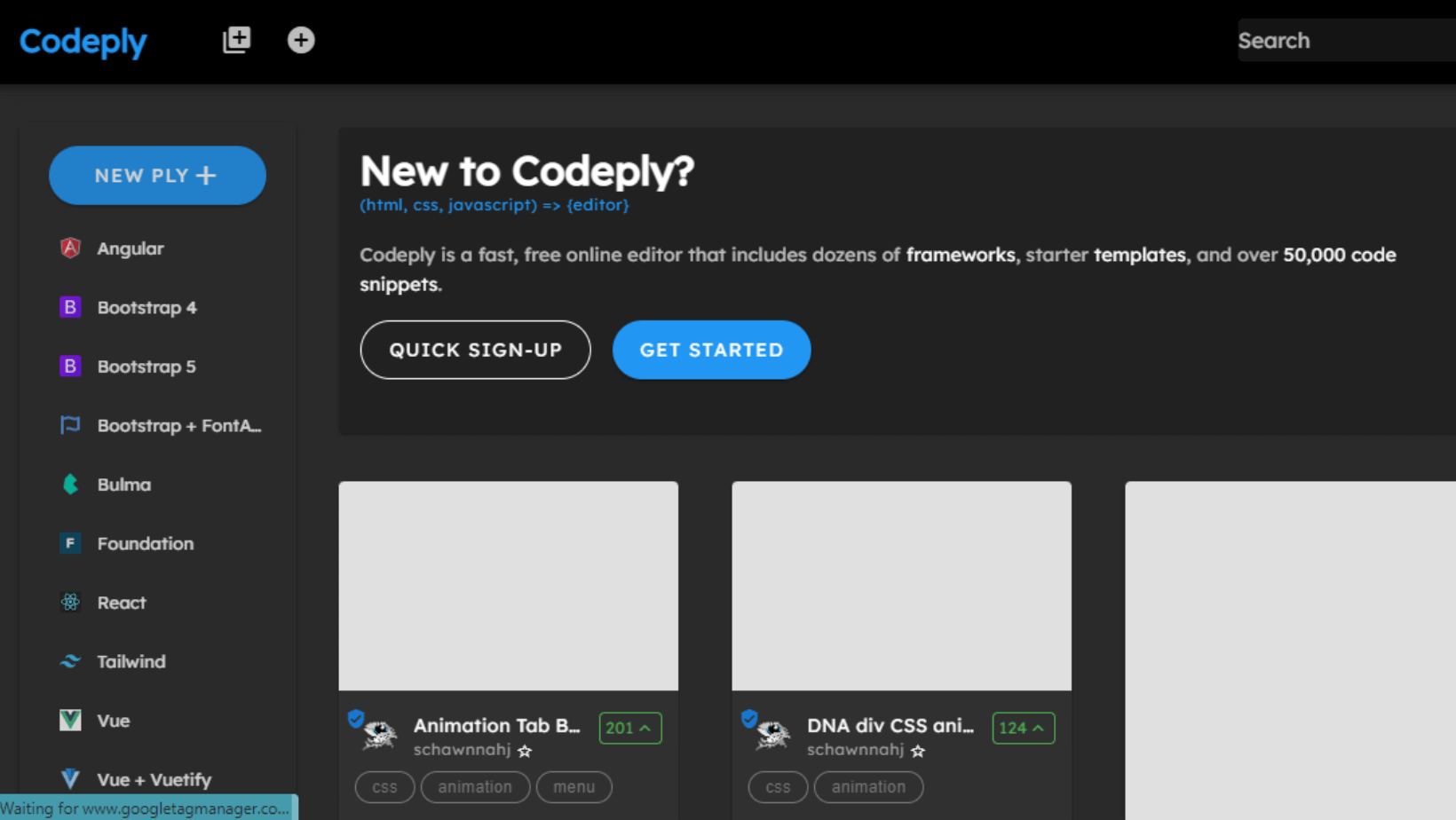
Task: Click the Bootstrap 4 logo icon
Action: (70, 307)
